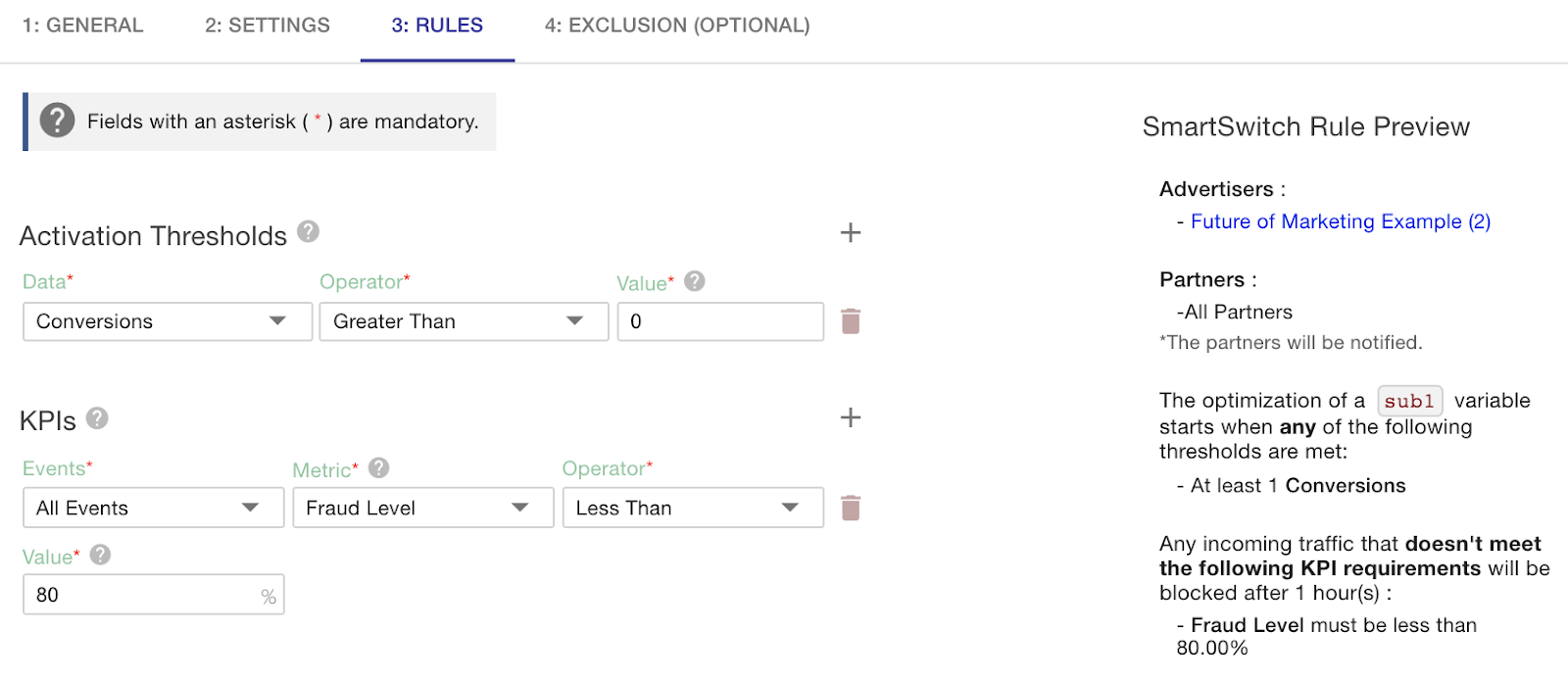The width and height of the screenshot is (1568, 681).
Task: Click the mandatory fields info question icon
Action: 58,121
